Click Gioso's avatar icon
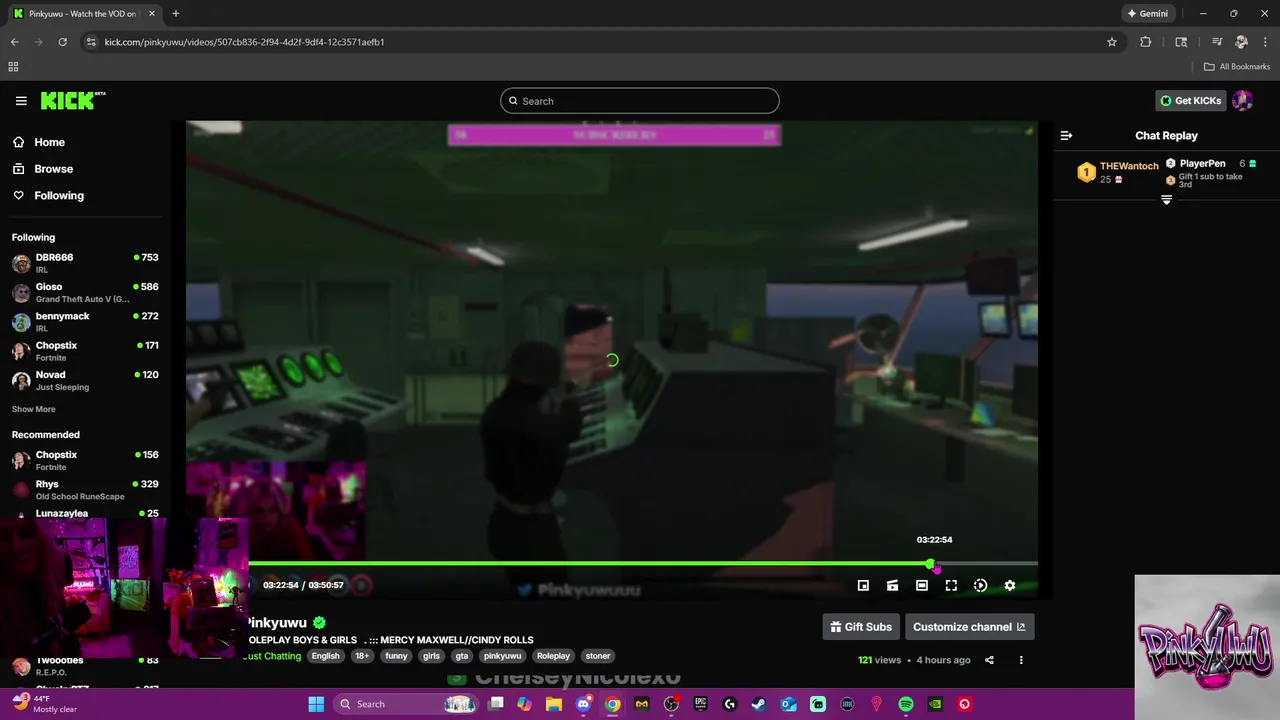Viewport: 1280px width, 720px height. coord(21,293)
